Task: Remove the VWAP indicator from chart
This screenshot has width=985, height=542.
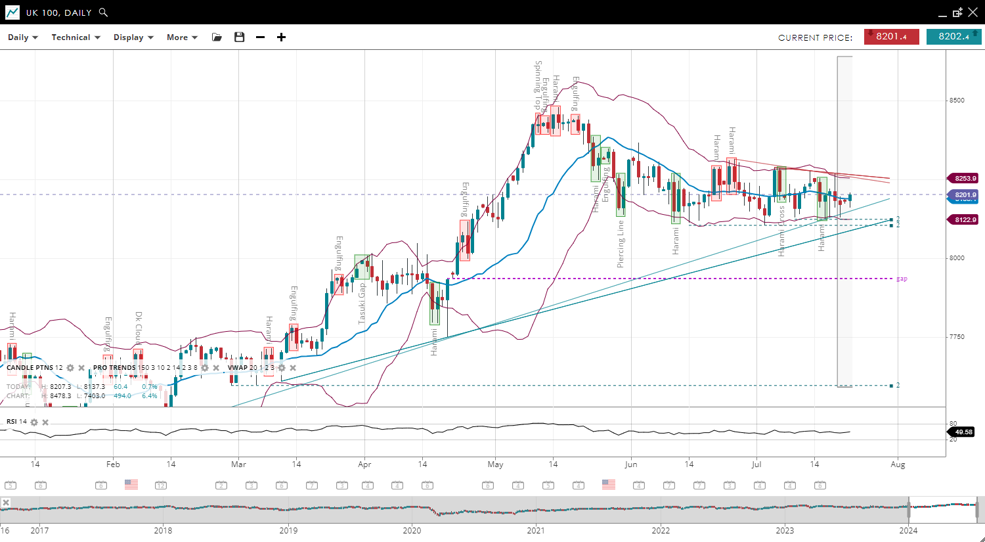Action: point(292,368)
